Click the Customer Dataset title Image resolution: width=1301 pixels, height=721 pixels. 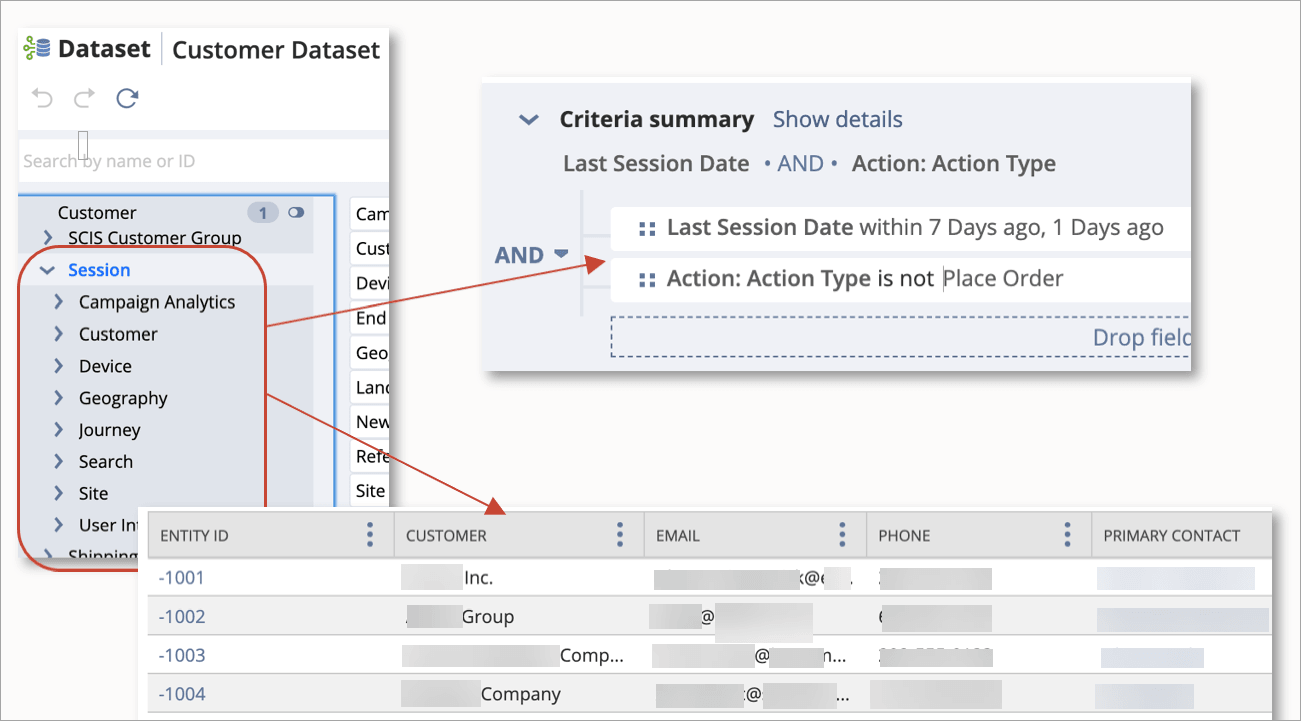(x=276, y=50)
